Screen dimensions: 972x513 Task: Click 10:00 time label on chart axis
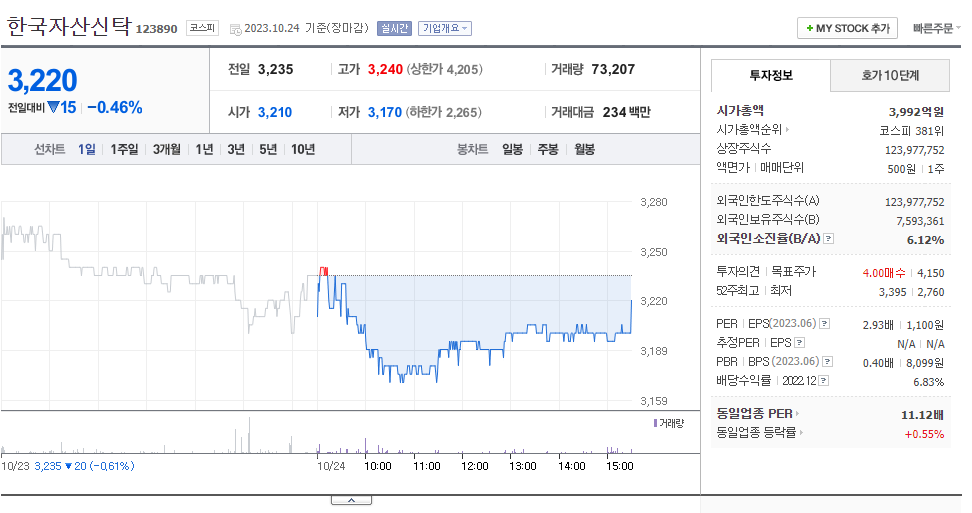click(378, 466)
